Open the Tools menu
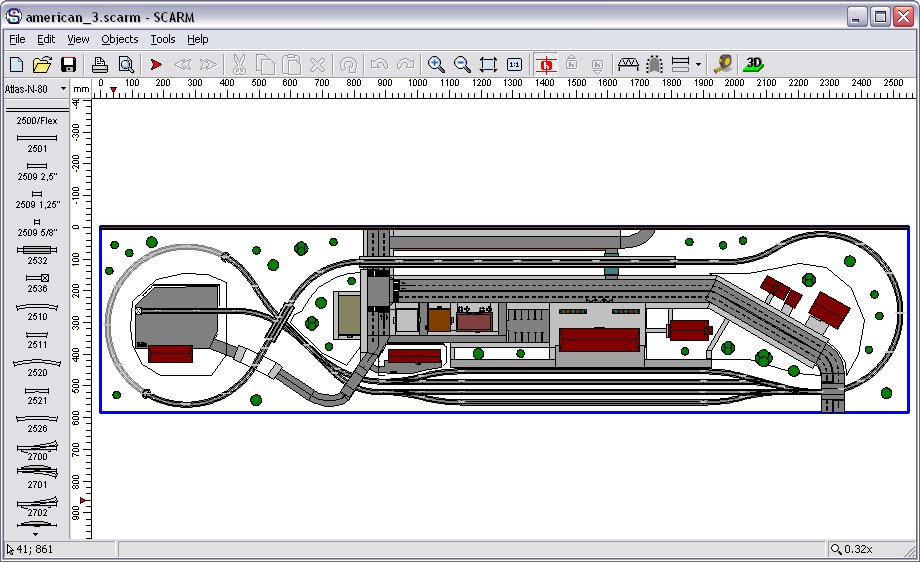The height and width of the screenshot is (562, 920). pyautogui.click(x=163, y=39)
